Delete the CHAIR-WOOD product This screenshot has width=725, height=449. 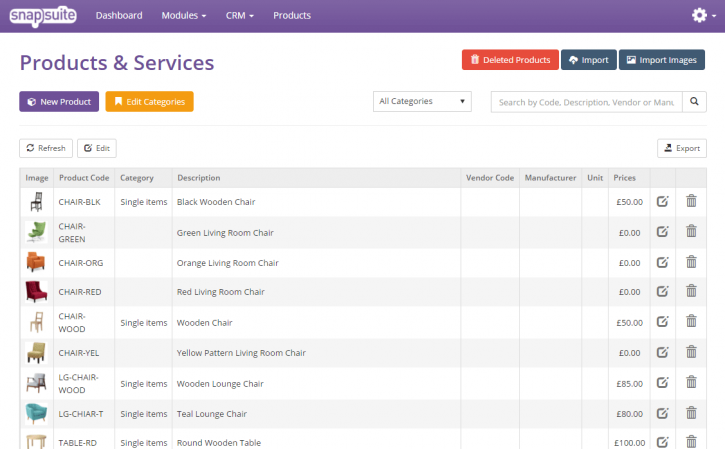pyautogui.click(x=691, y=321)
